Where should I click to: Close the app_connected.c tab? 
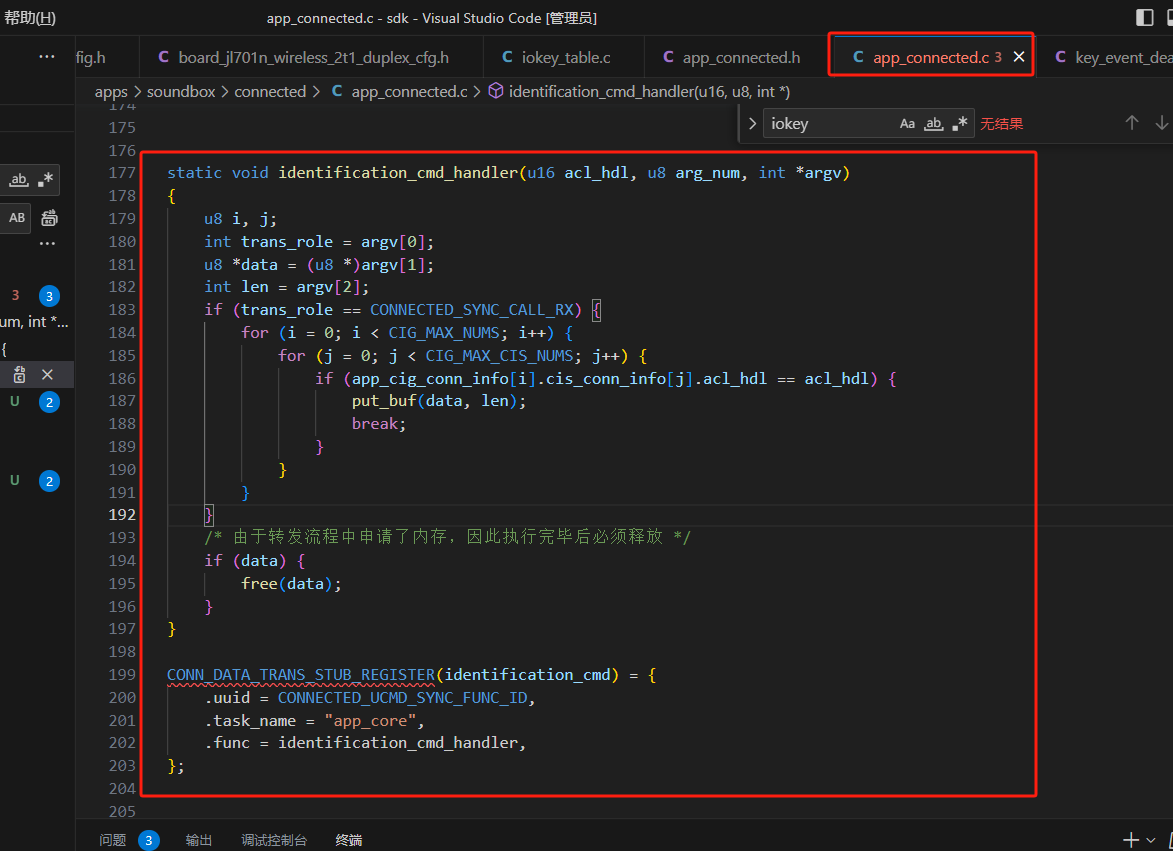tap(1019, 57)
